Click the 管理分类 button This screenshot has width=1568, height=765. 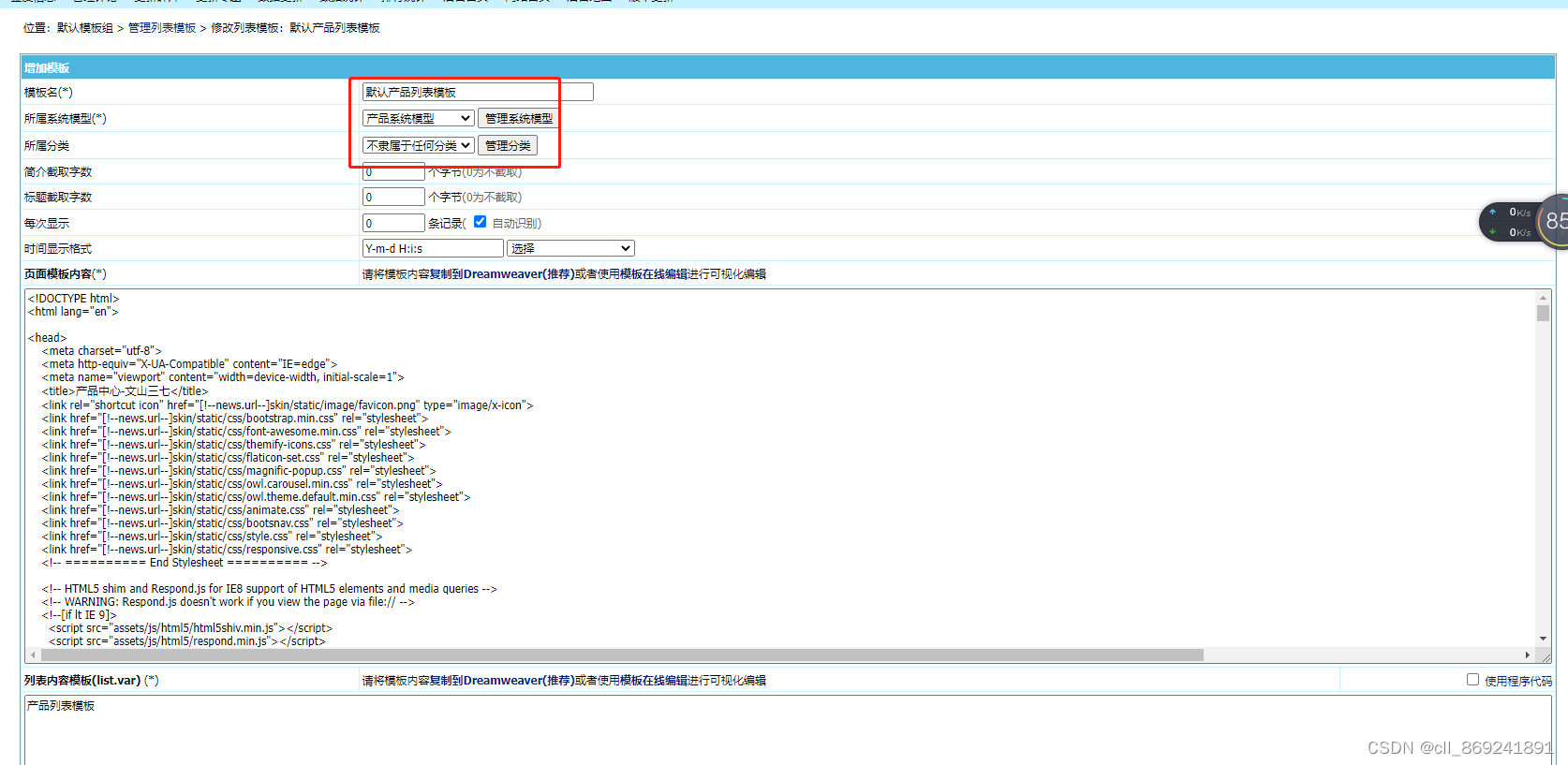(508, 145)
